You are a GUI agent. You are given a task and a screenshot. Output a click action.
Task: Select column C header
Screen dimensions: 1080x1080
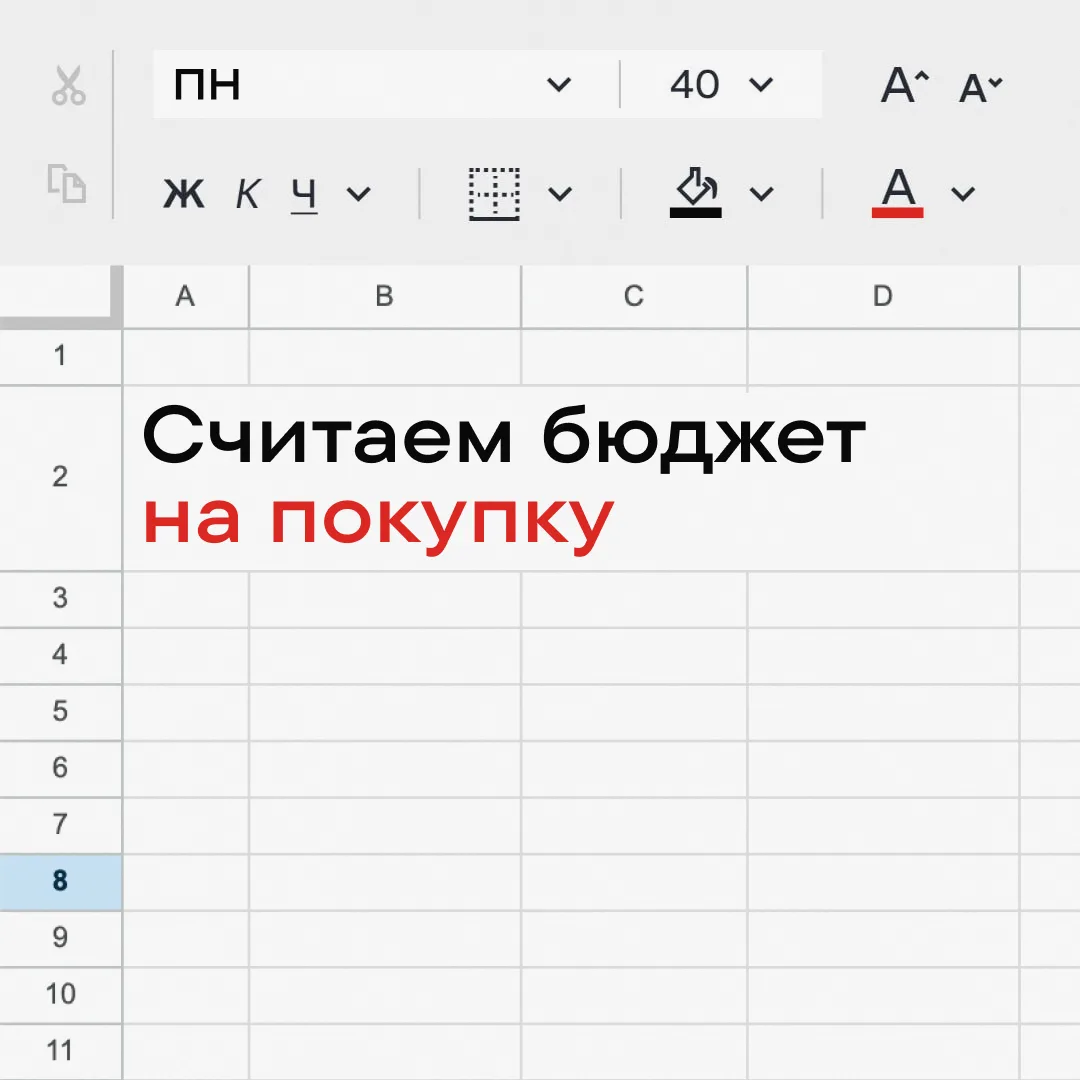(634, 296)
